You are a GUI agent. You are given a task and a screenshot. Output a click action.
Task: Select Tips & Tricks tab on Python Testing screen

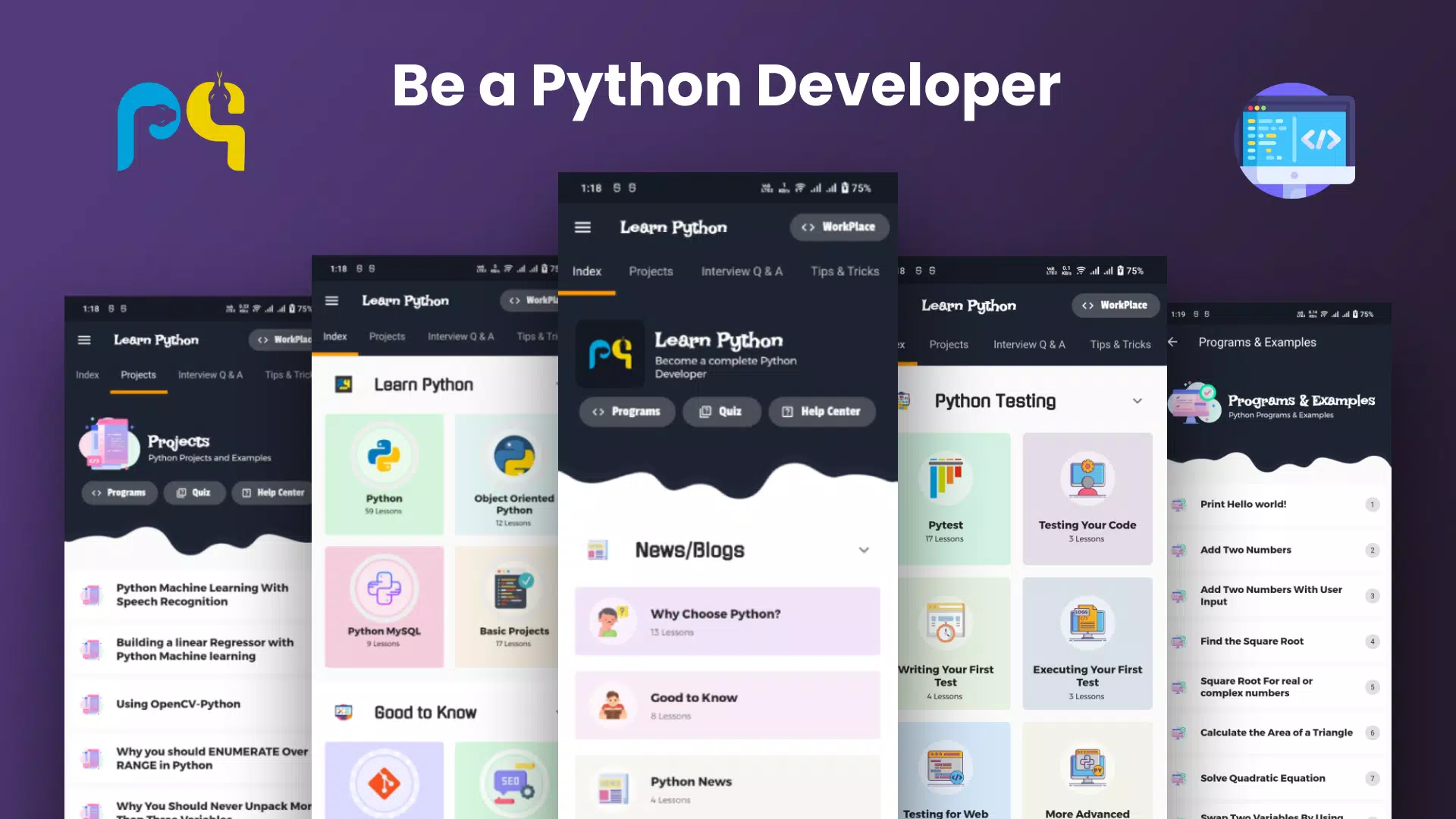click(x=1120, y=344)
